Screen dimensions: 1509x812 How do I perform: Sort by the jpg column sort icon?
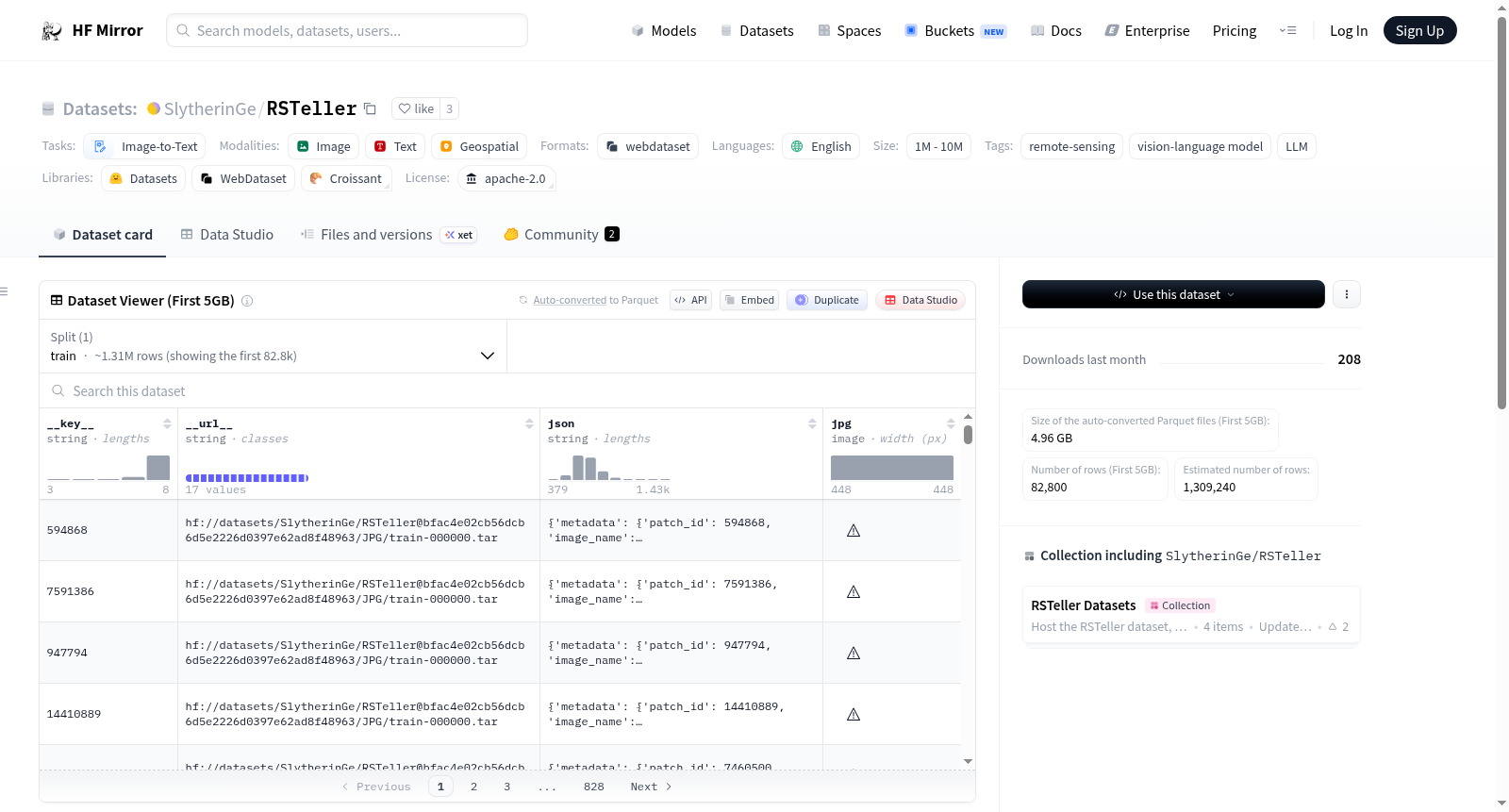point(951,423)
